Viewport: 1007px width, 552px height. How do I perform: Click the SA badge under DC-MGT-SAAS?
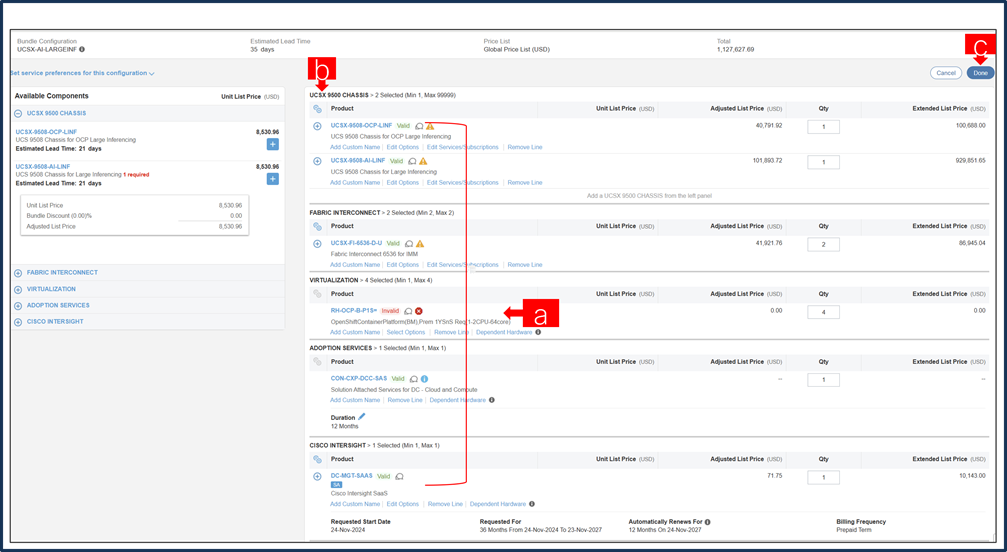click(336, 485)
